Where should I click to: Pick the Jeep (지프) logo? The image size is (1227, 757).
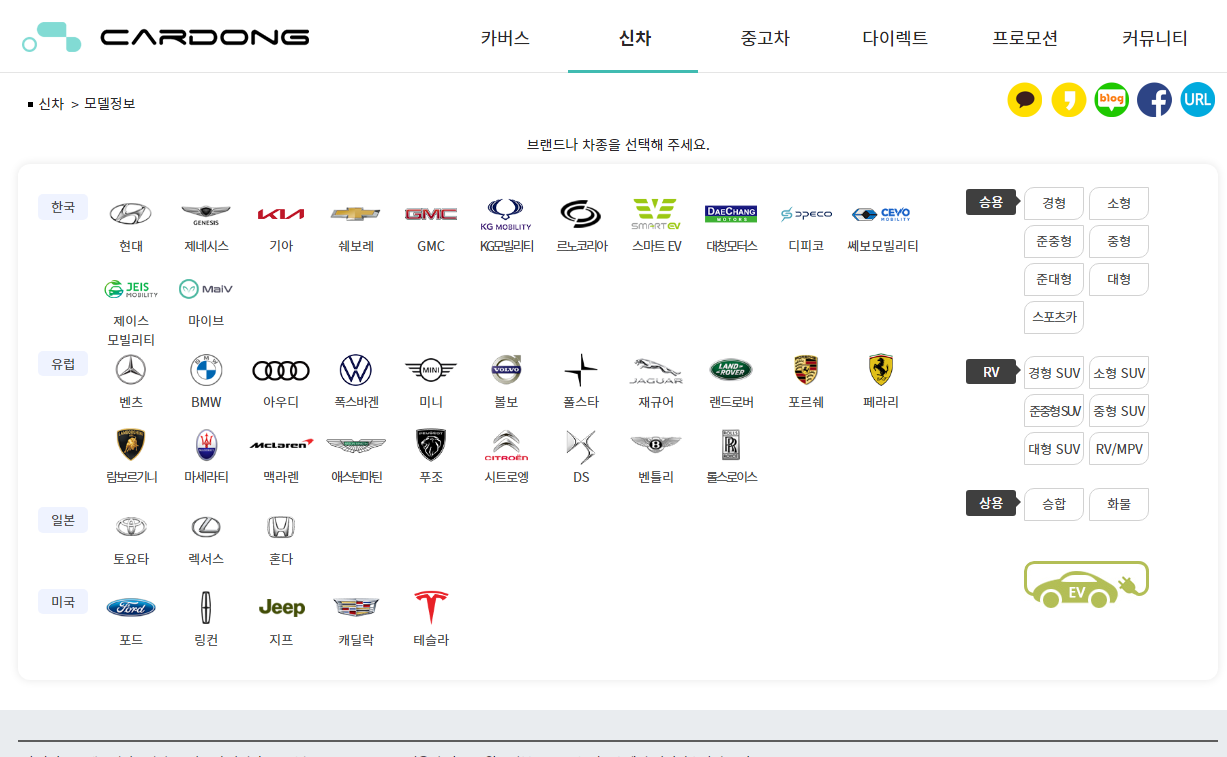(x=281, y=607)
